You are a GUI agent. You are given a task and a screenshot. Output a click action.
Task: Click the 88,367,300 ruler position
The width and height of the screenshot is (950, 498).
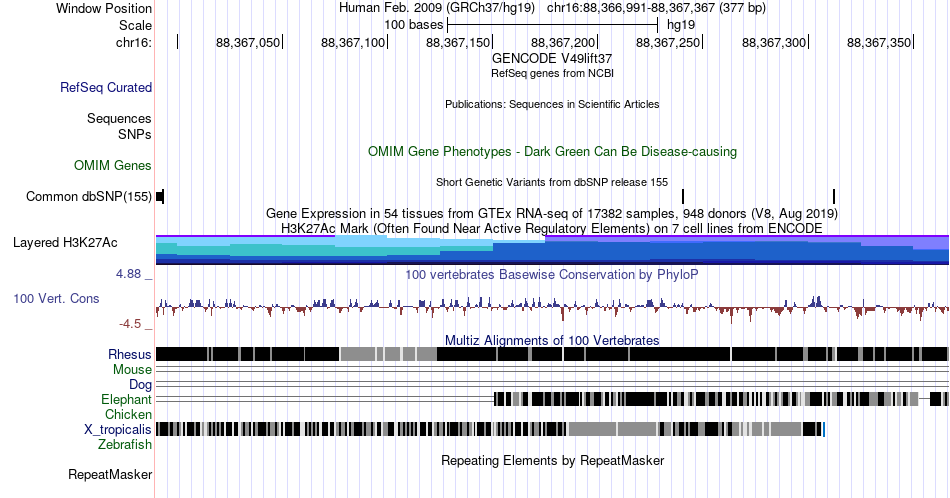click(774, 42)
